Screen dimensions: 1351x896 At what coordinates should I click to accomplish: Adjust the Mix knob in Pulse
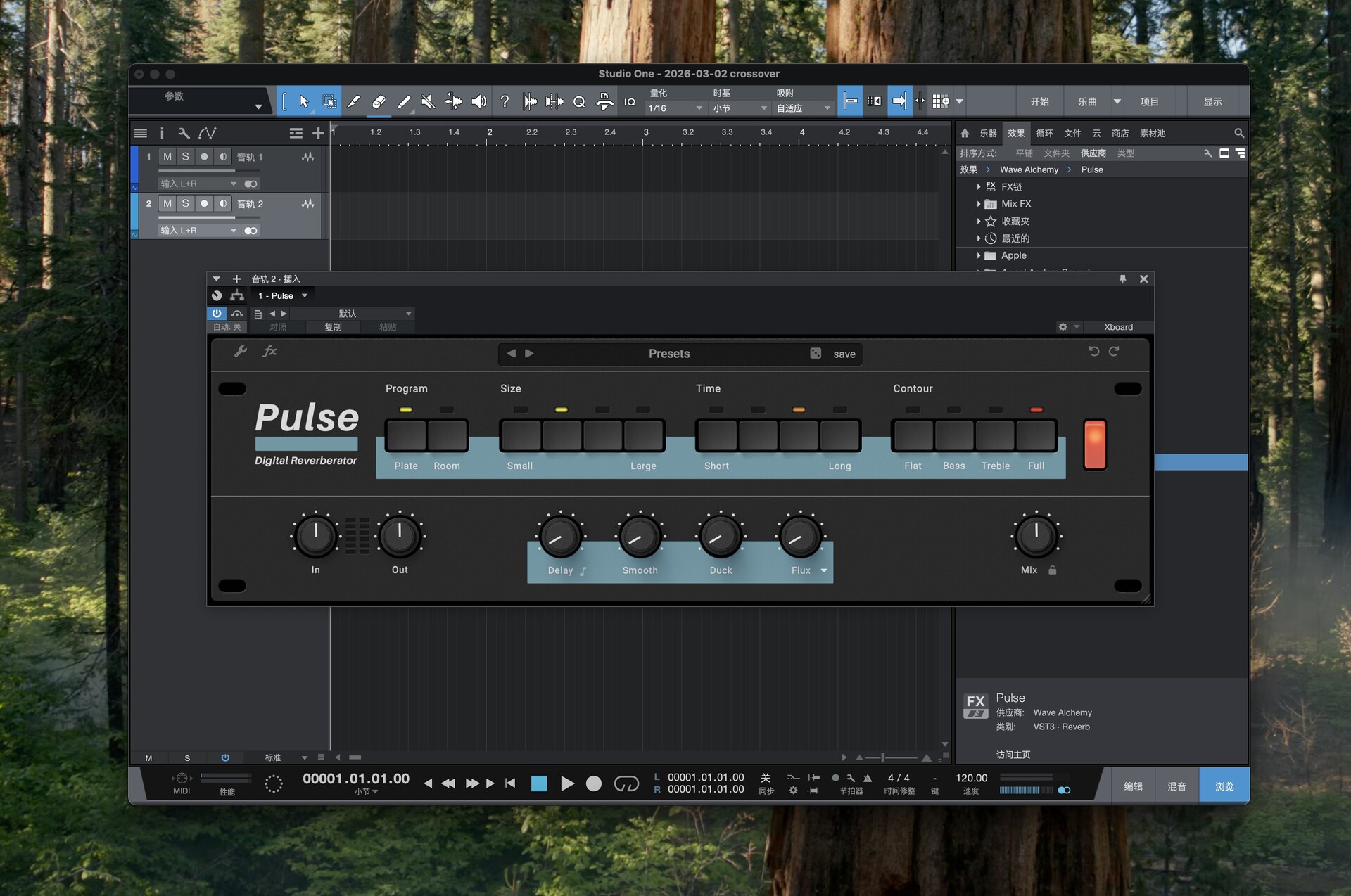[x=1036, y=537]
